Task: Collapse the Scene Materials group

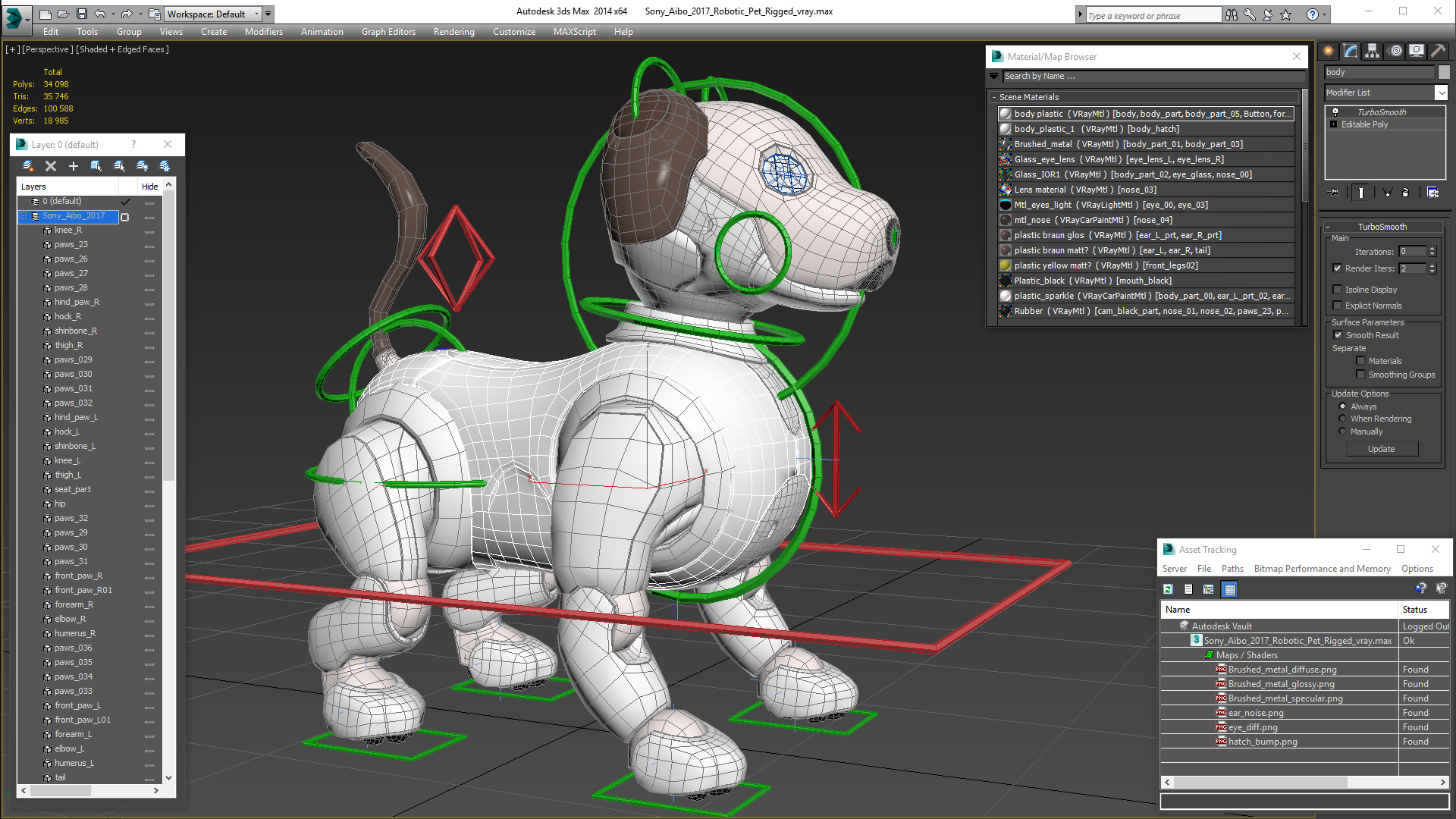Action: click(x=994, y=97)
